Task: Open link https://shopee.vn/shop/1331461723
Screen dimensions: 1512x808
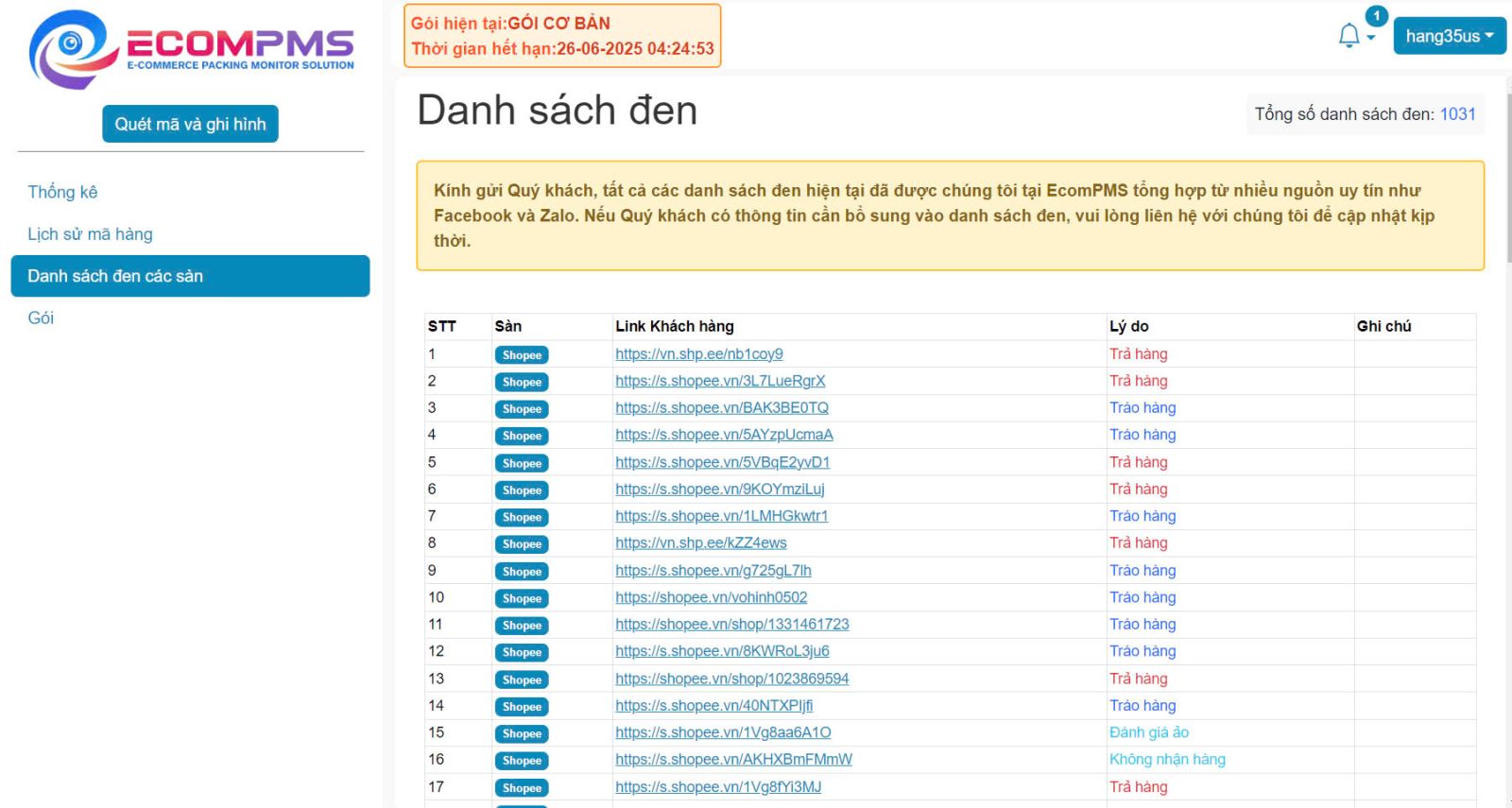Action: click(732, 625)
